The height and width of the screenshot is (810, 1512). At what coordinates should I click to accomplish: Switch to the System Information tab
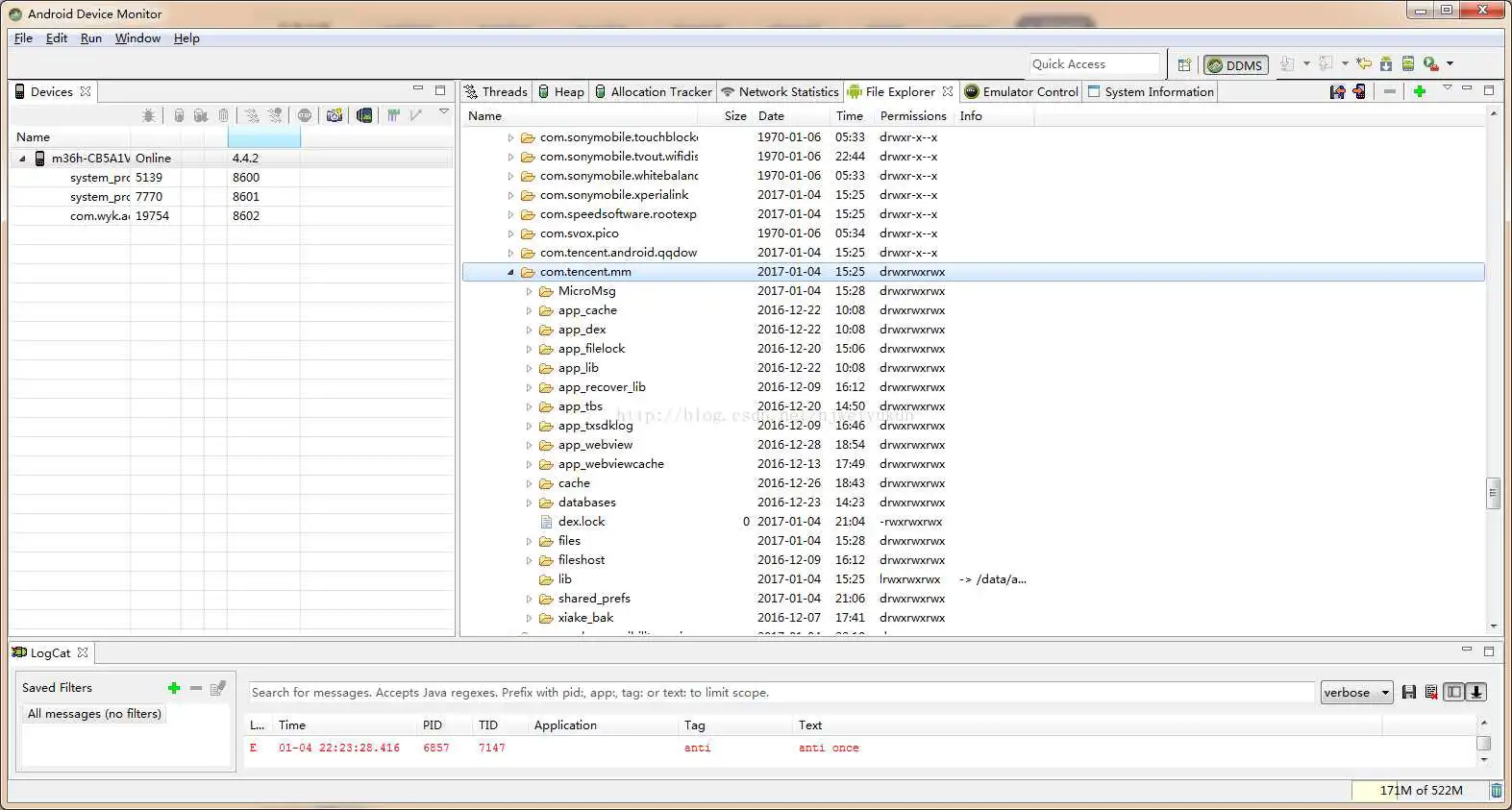coord(1151,92)
